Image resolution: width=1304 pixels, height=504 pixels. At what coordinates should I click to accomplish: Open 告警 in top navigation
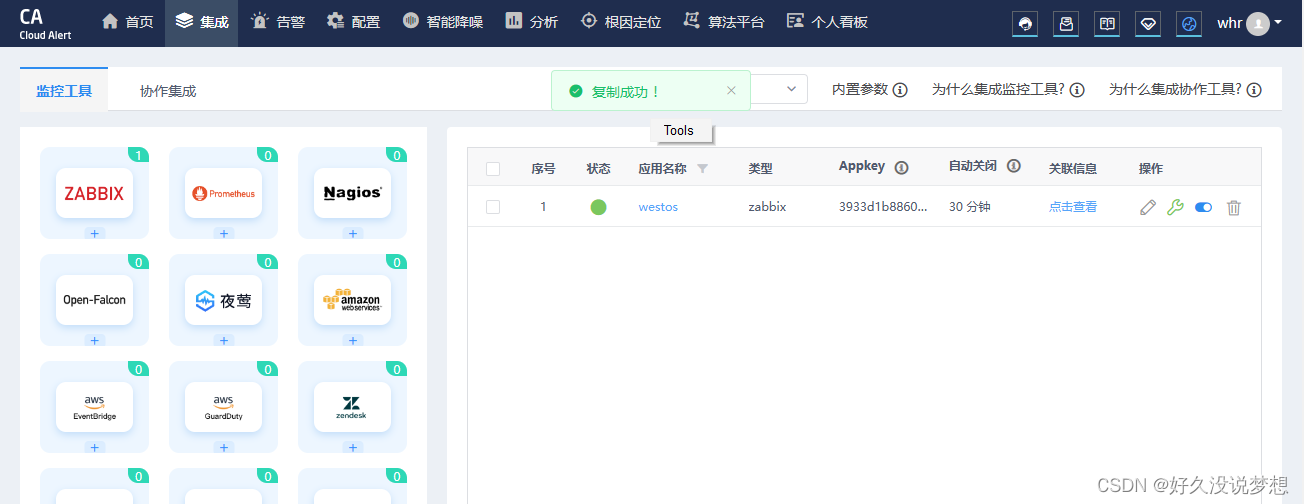pyautogui.click(x=278, y=21)
